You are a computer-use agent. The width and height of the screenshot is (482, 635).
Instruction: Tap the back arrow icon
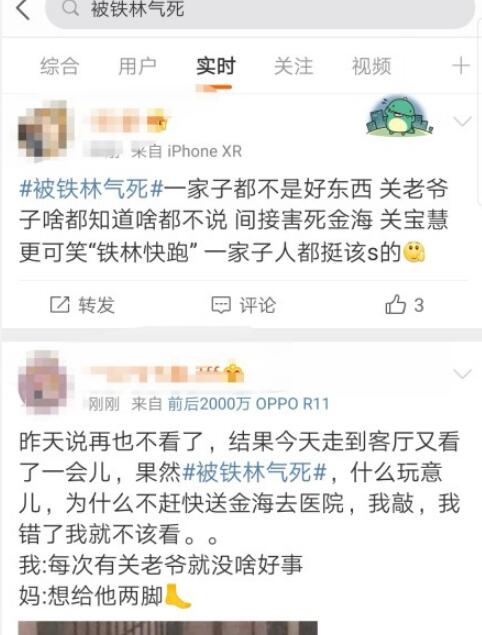(23, 9)
